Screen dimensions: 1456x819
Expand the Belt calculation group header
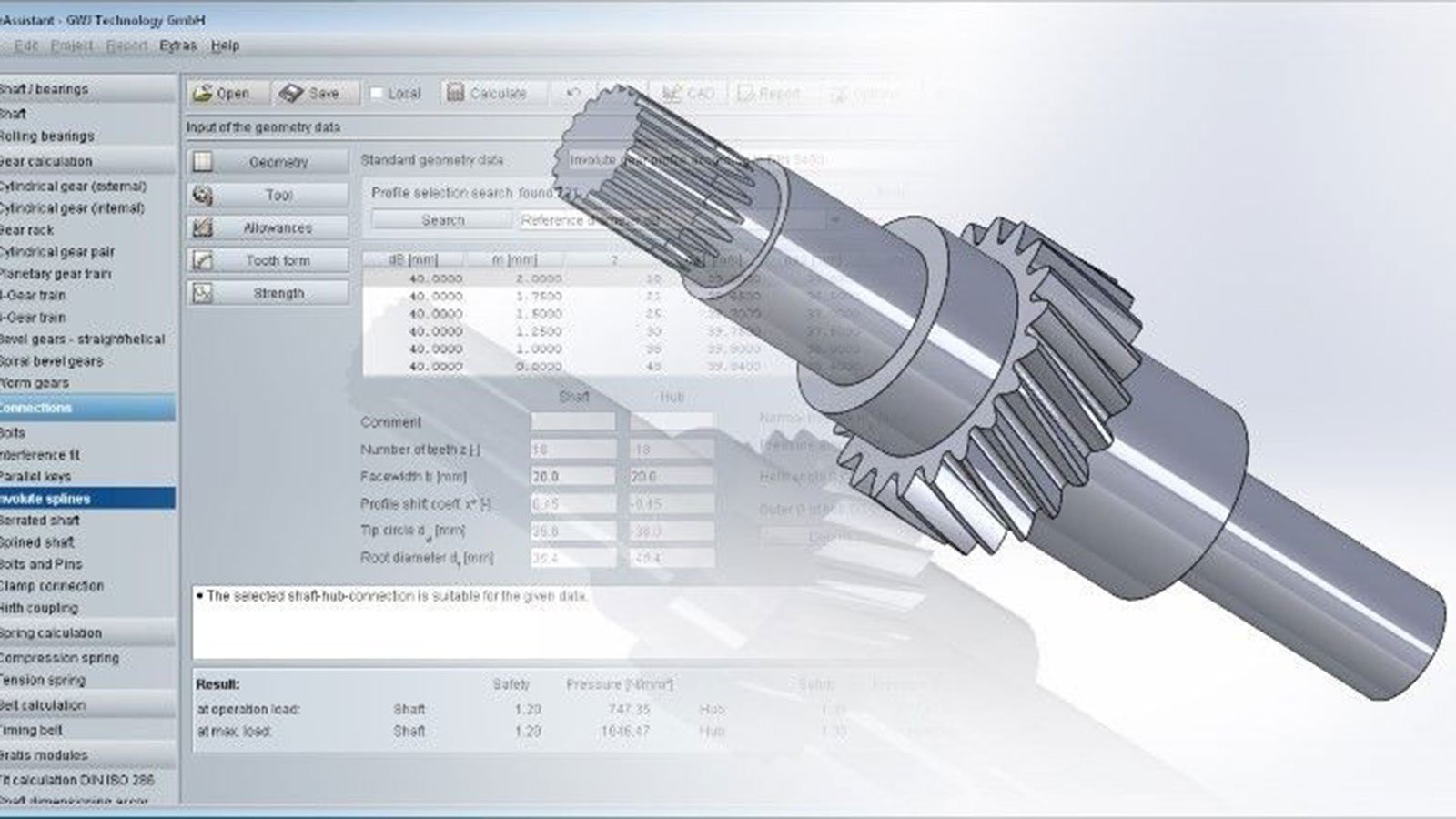[x=87, y=705]
